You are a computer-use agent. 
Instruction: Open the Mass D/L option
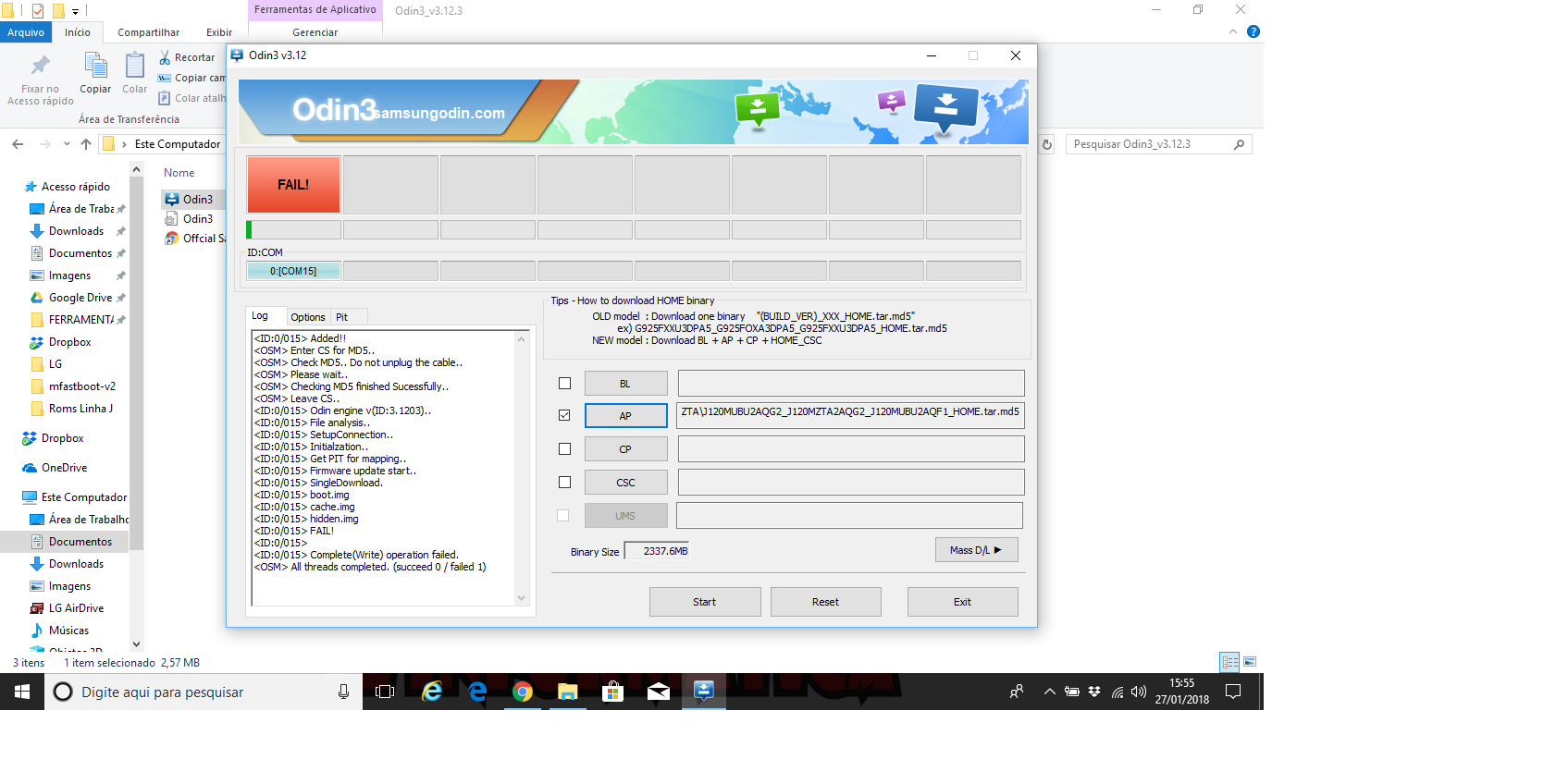point(976,550)
